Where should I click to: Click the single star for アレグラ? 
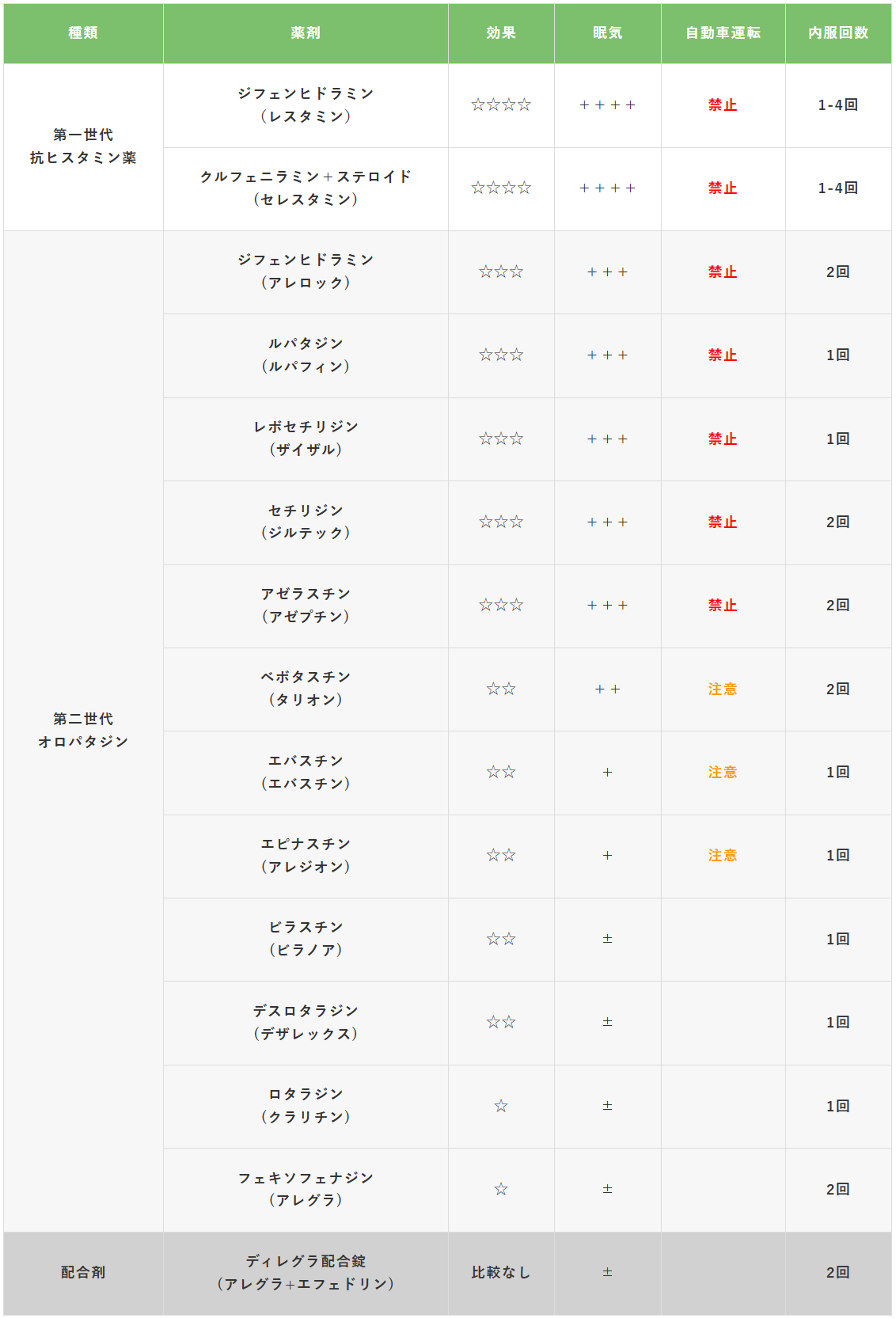(x=501, y=1189)
